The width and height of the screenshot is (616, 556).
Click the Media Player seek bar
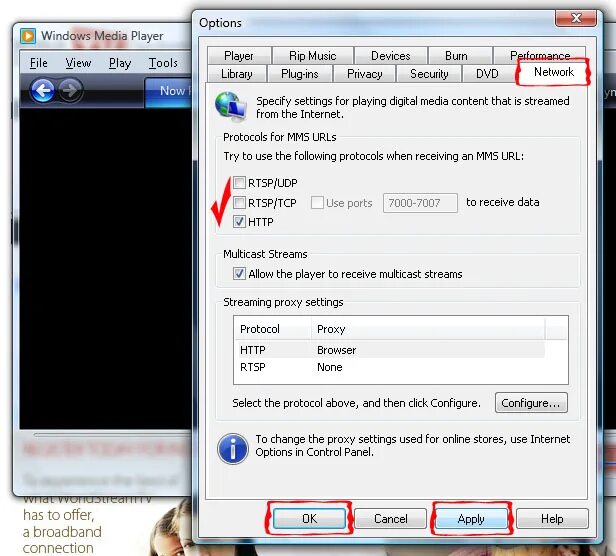click(112, 435)
